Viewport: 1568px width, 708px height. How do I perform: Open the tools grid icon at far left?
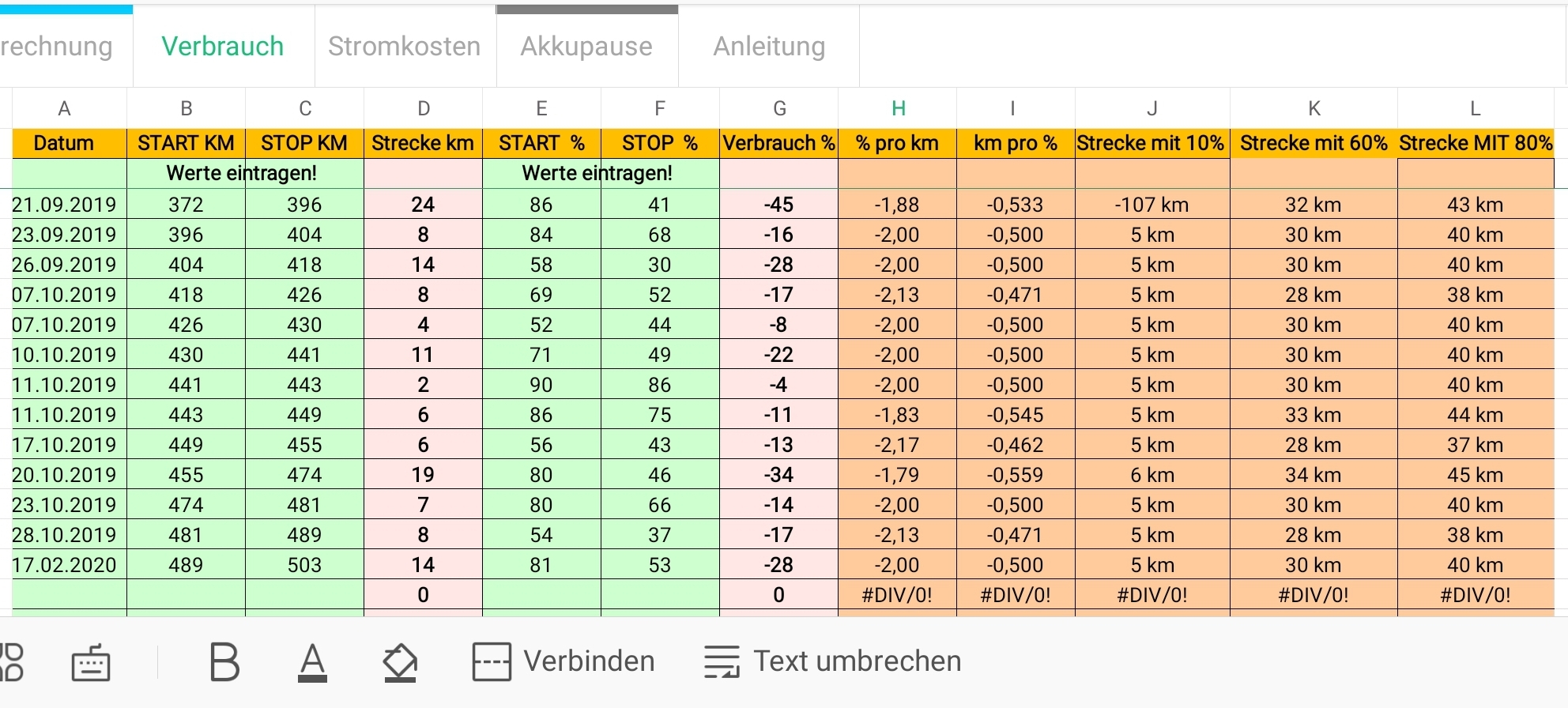tap(11, 662)
